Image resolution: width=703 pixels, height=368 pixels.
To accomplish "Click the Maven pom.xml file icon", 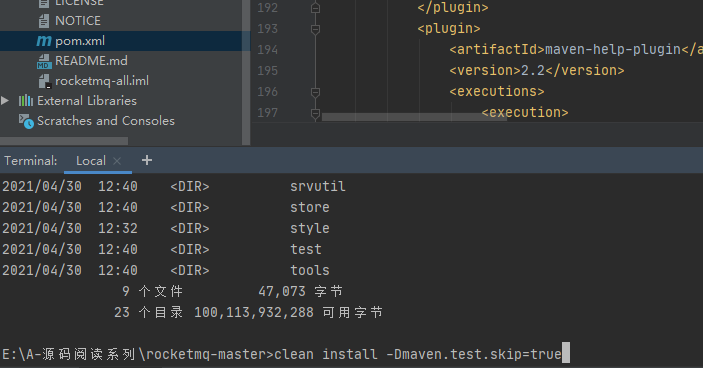I will pyautogui.click(x=43, y=41).
